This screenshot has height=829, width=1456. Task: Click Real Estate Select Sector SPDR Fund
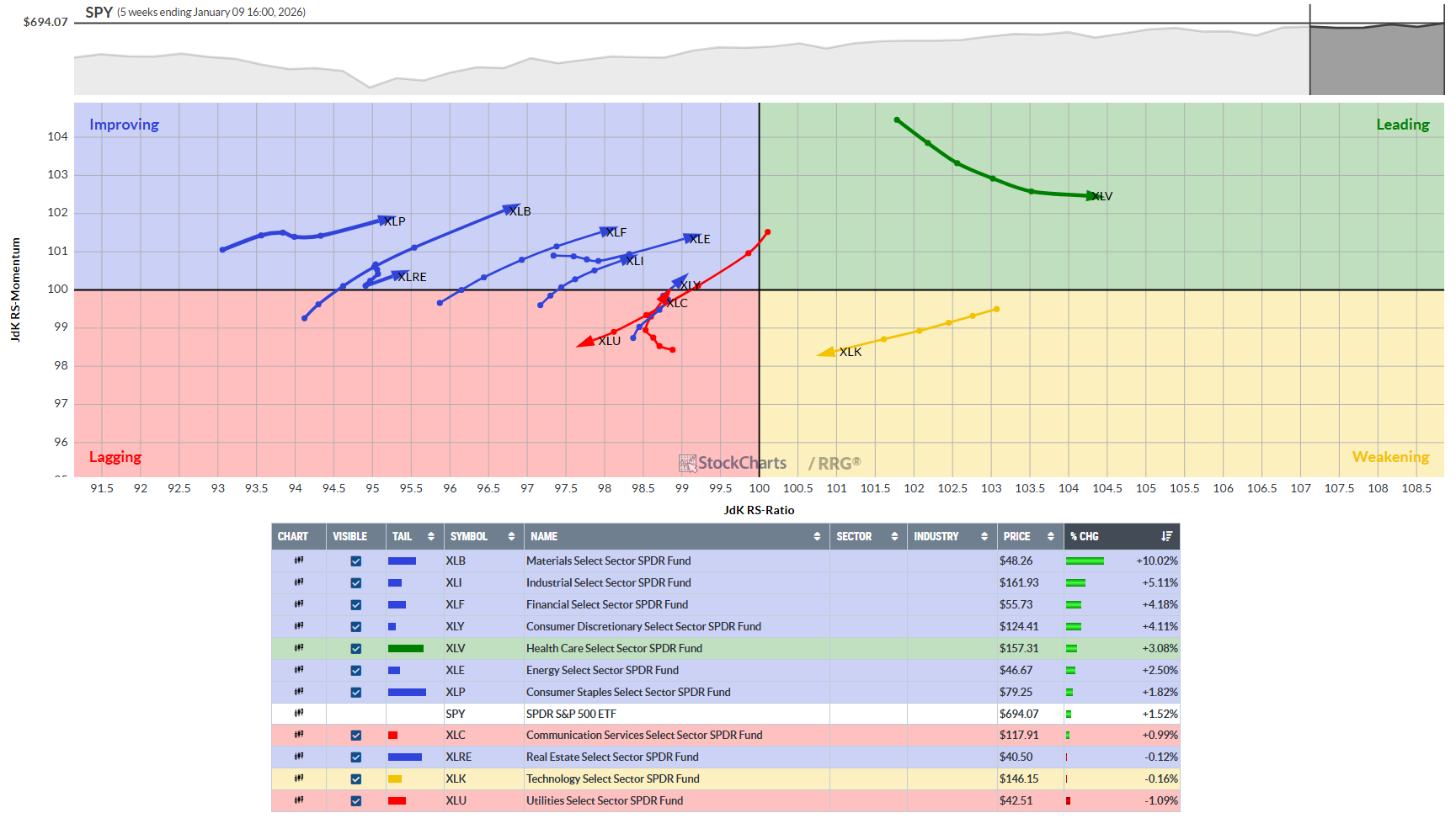[613, 757]
